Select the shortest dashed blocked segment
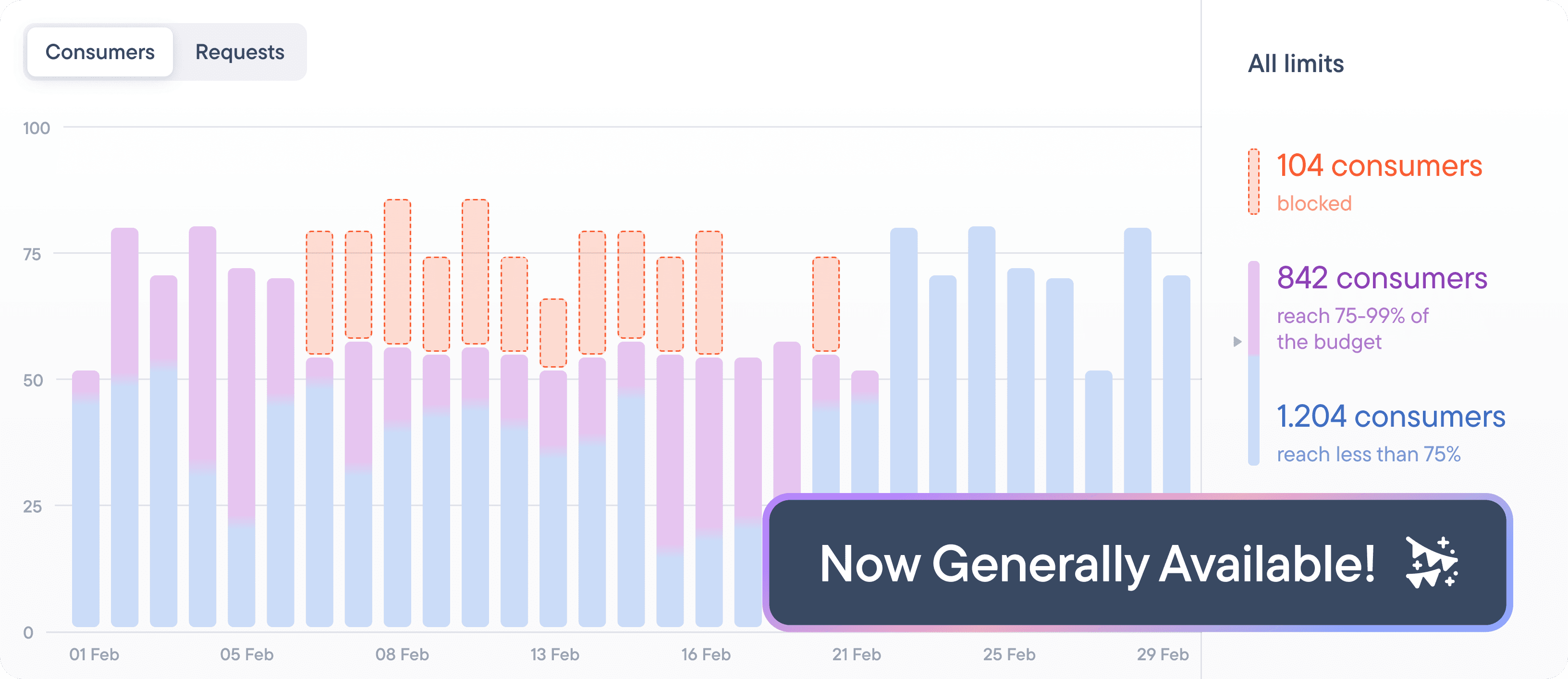 (x=553, y=333)
